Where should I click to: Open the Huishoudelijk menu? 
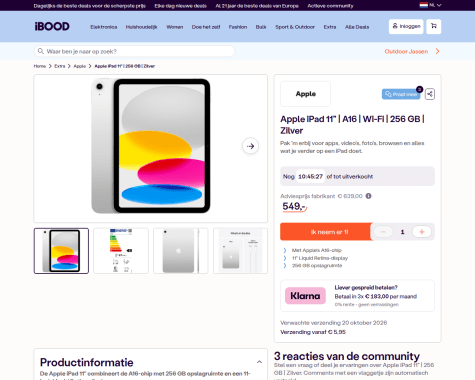141,27
